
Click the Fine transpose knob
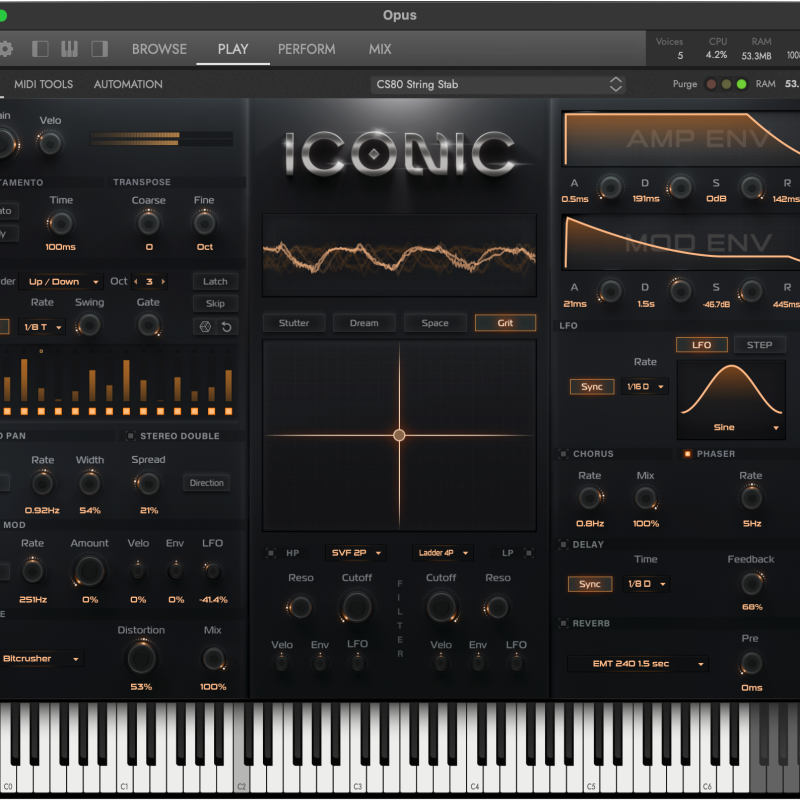[x=204, y=223]
